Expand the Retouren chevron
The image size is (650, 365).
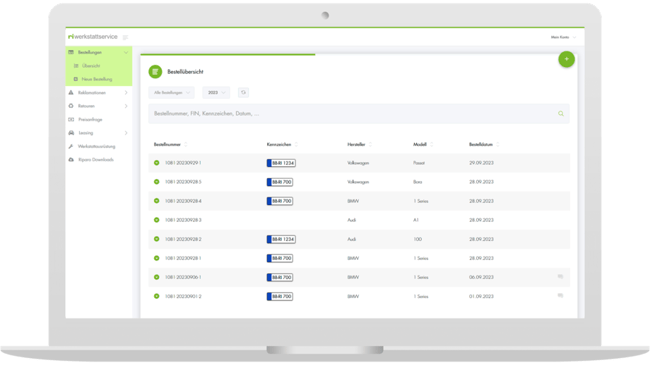pos(126,106)
